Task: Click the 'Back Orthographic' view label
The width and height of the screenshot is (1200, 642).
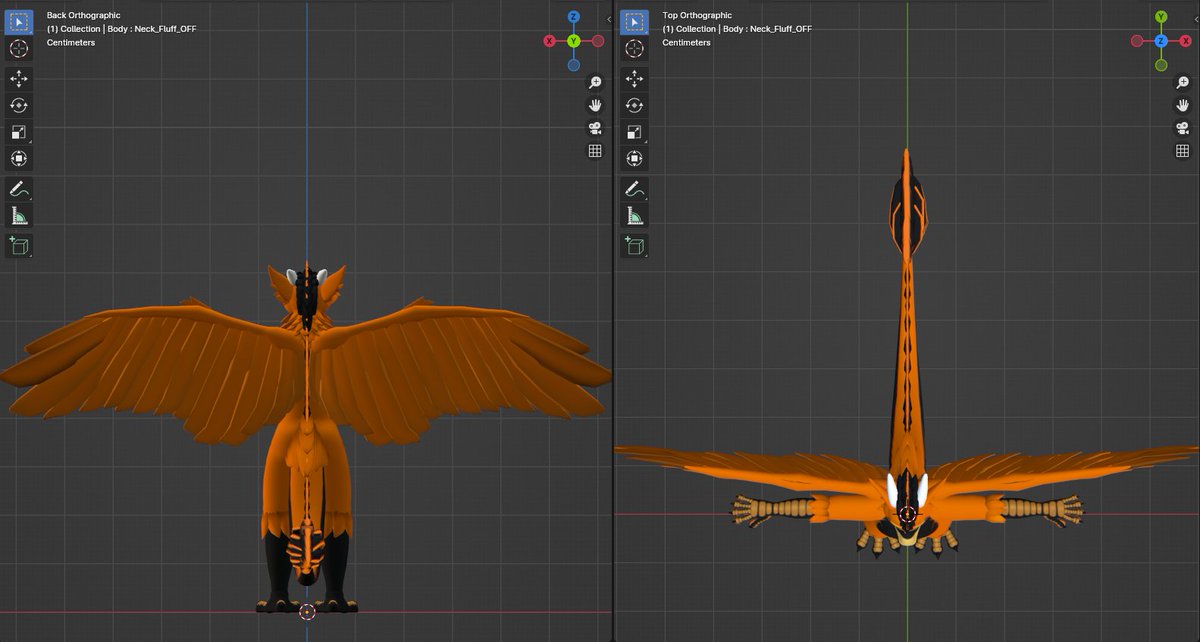Action: pyautogui.click(x=83, y=16)
